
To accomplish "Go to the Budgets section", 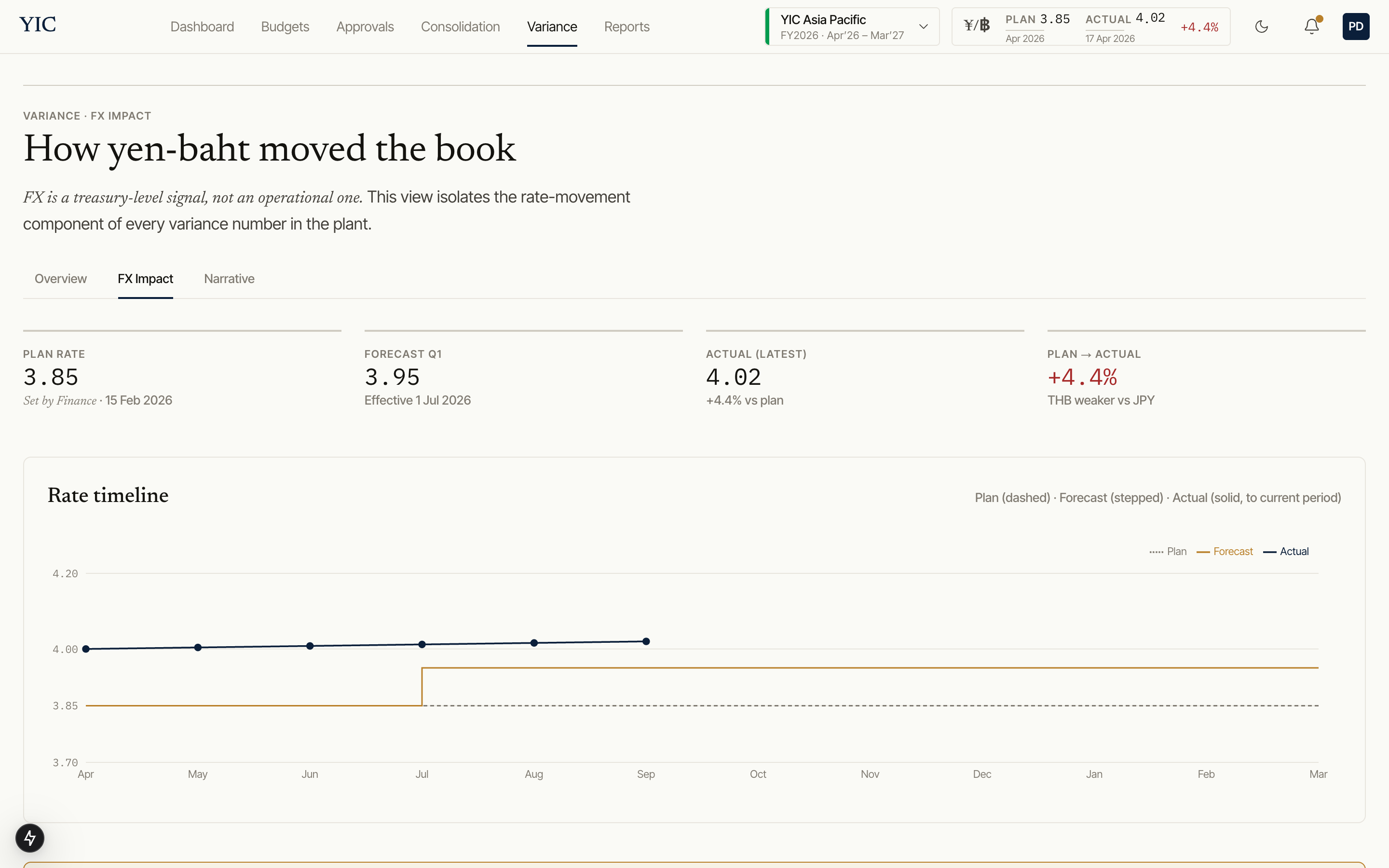I will point(285,27).
